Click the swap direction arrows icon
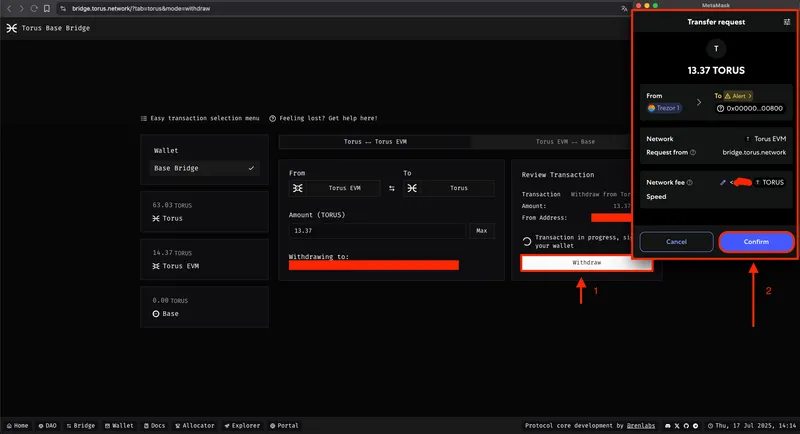 391,188
